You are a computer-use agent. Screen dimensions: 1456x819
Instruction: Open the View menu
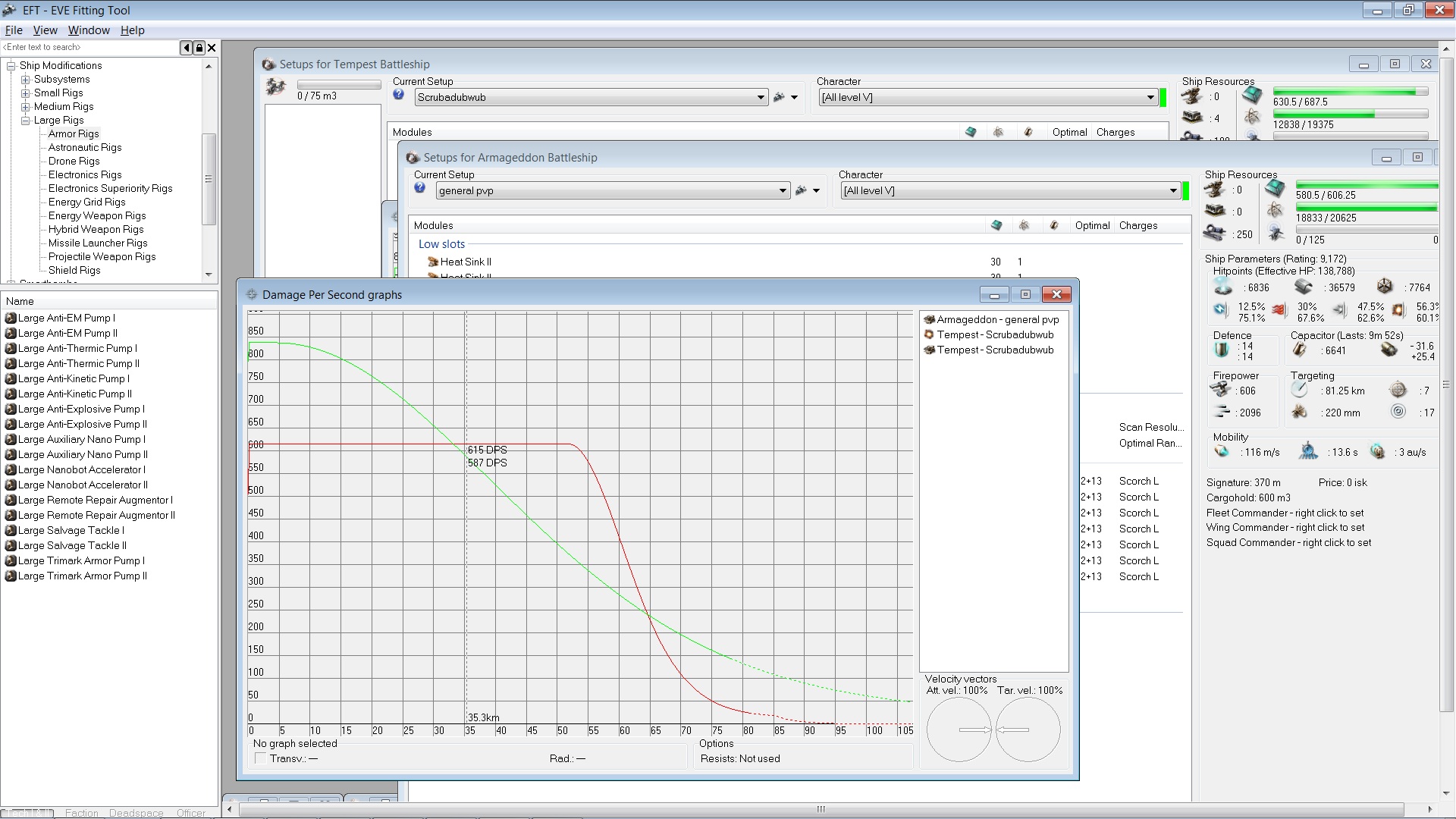[x=45, y=30]
